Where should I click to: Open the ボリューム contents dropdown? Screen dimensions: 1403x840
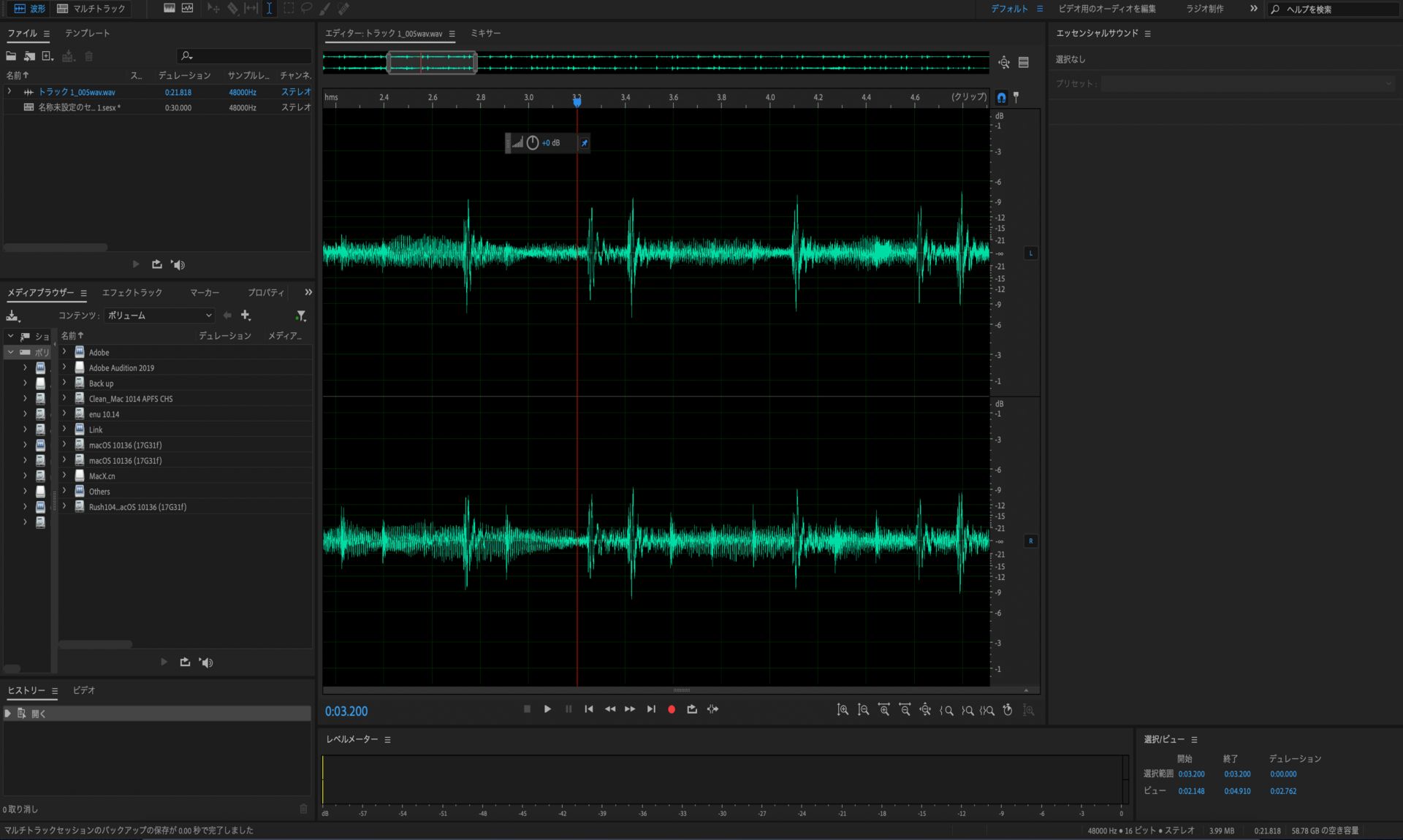pyautogui.click(x=159, y=316)
